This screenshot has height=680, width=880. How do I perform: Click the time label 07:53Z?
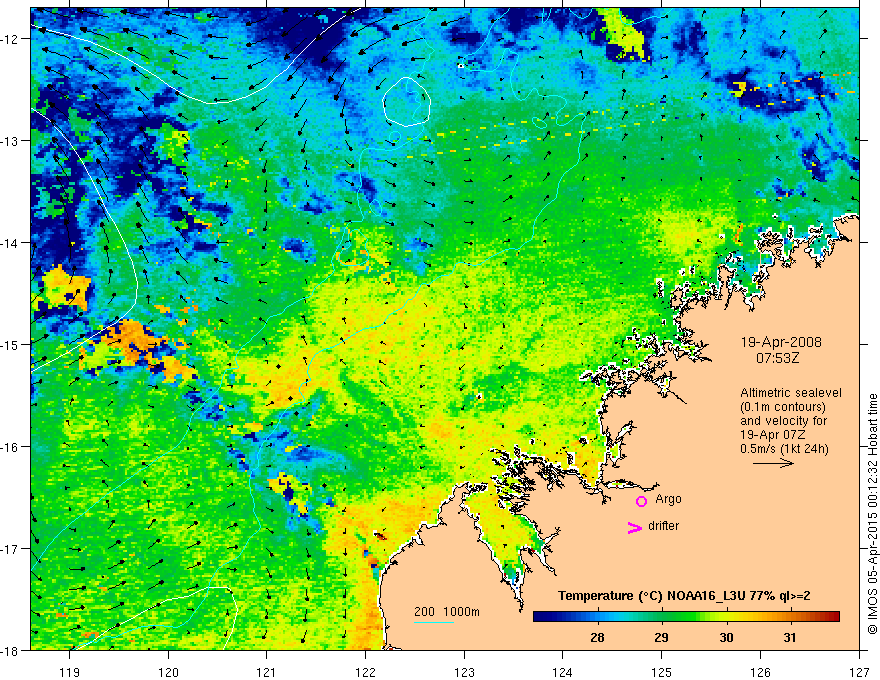(x=777, y=358)
